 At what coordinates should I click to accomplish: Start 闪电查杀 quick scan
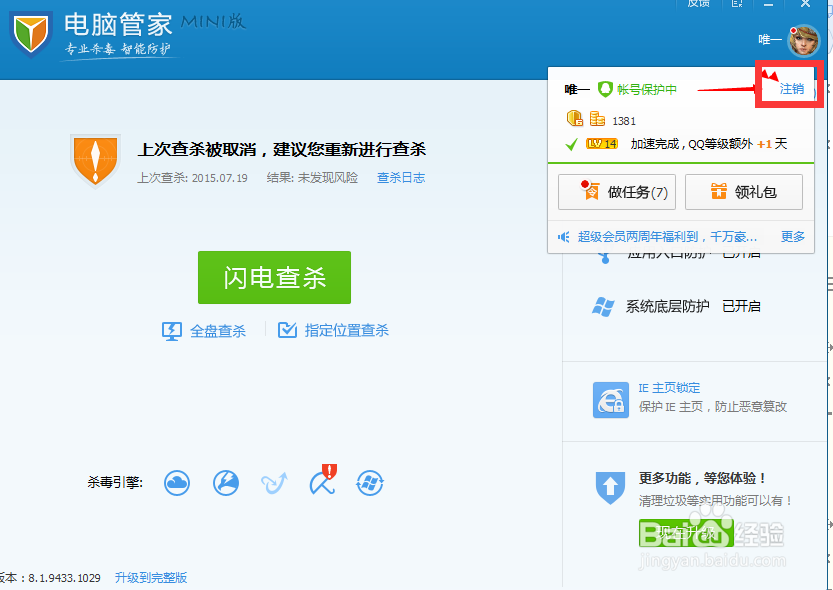tap(274, 277)
